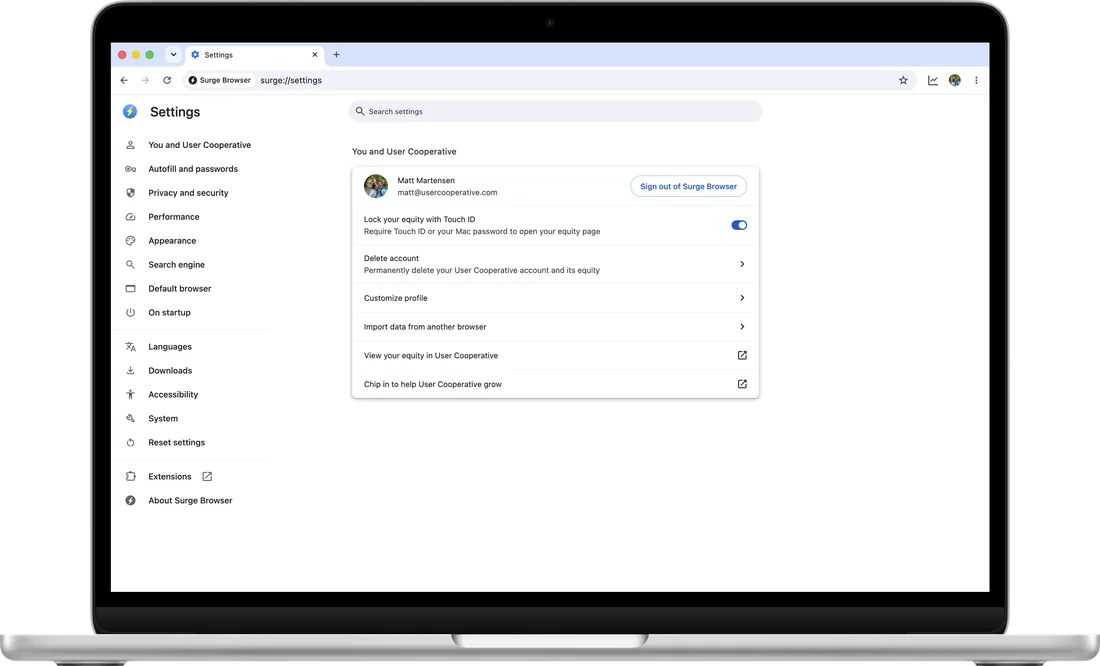Click the wrench System icon
This screenshot has height=666, width=1100.
point(130,418)
